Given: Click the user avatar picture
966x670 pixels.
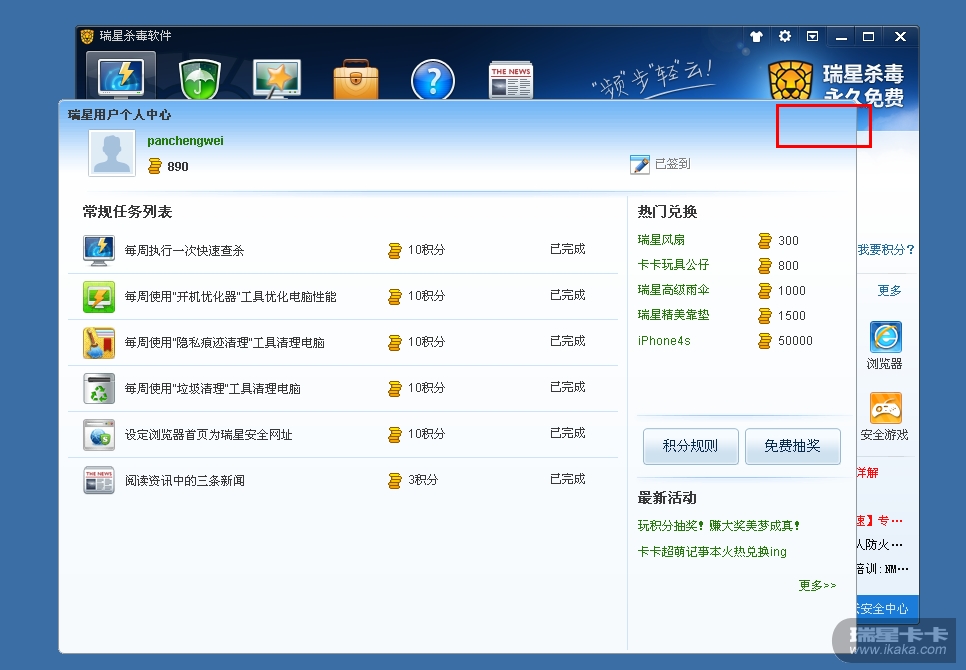Looking at the screenshot, I should [x=112, y=154].
